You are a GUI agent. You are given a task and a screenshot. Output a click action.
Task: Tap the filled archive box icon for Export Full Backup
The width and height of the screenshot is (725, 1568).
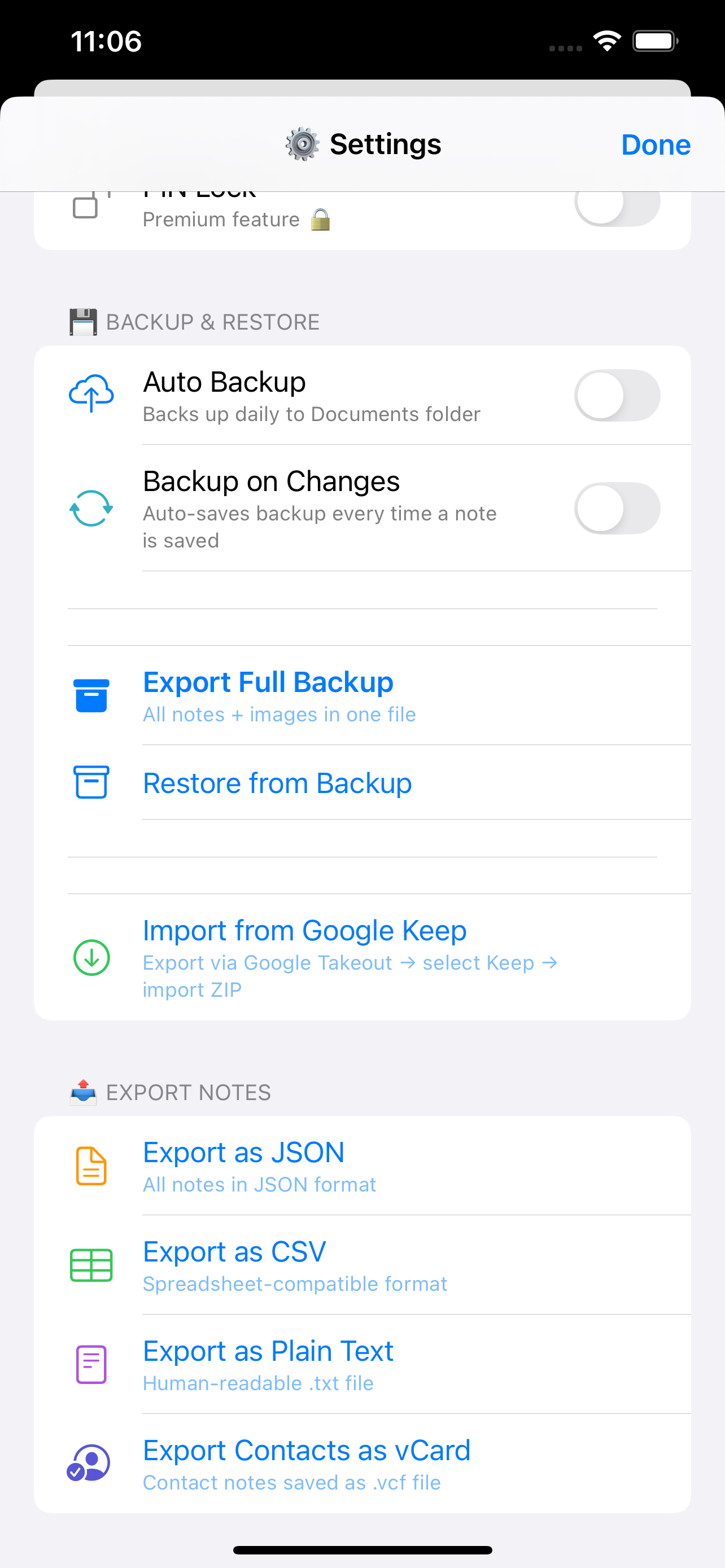coord(91,696)
